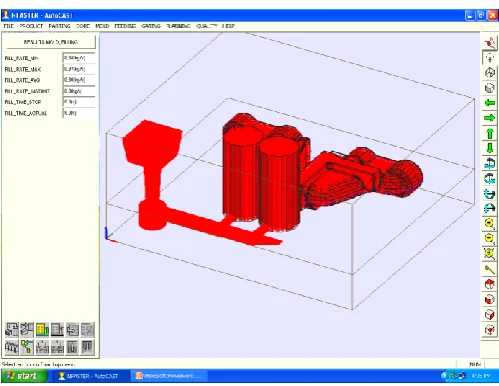Click the third cyan rotate view icon
Screen dimensions: 499x386
[x=490, y=194]
